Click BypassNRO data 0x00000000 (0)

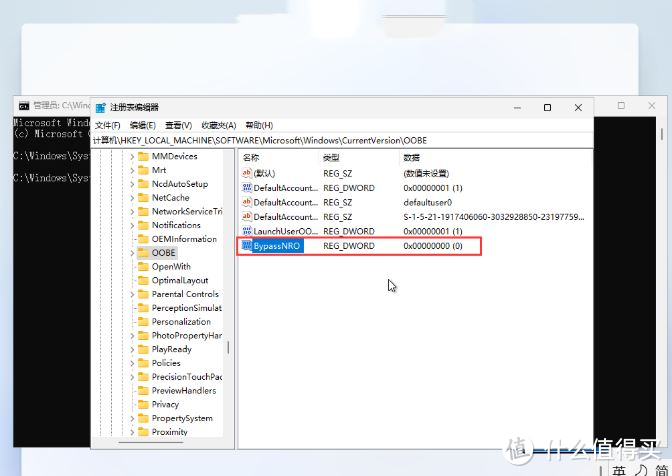click(433, 246)
